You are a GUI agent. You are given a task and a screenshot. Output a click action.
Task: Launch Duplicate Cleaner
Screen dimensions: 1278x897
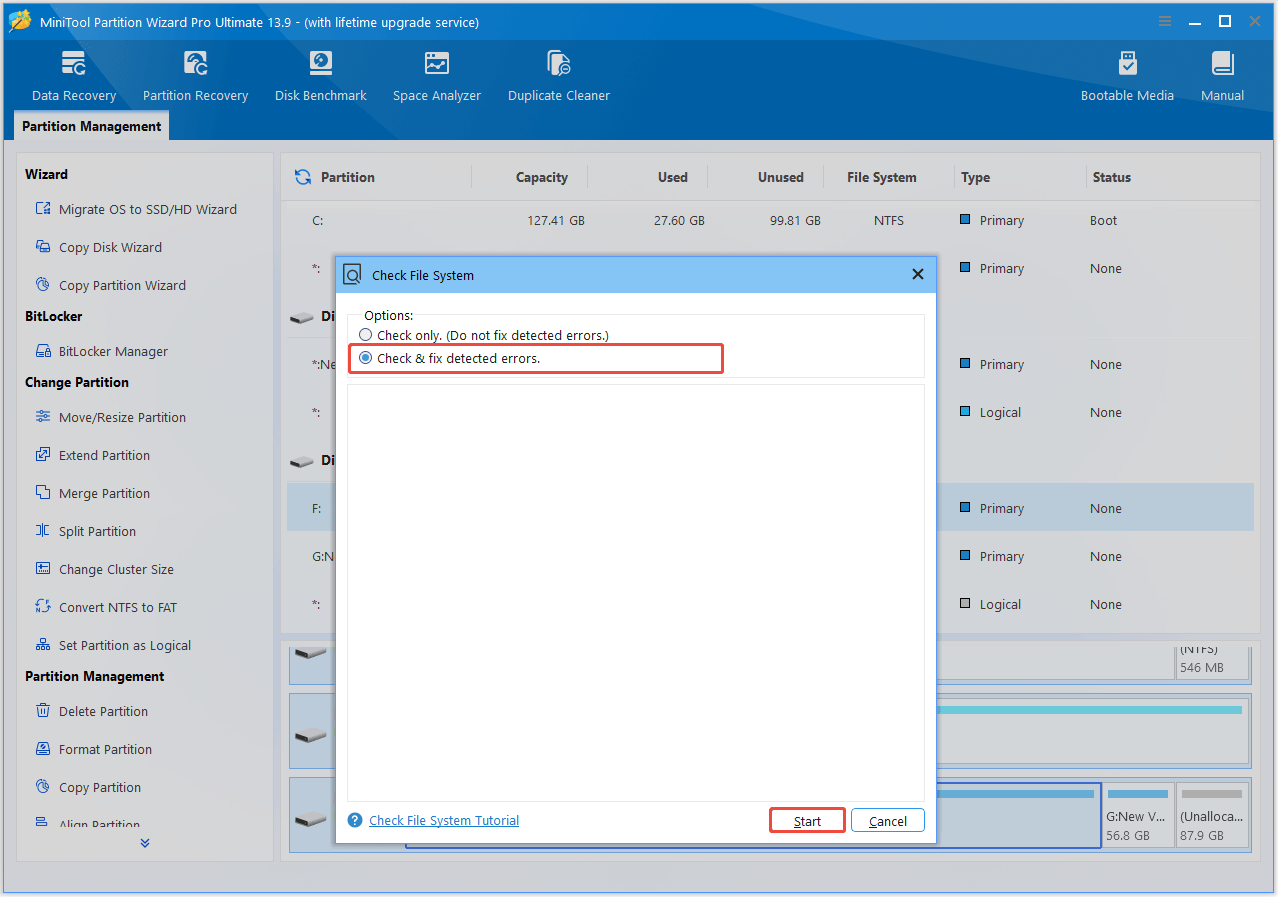(559, 76)
